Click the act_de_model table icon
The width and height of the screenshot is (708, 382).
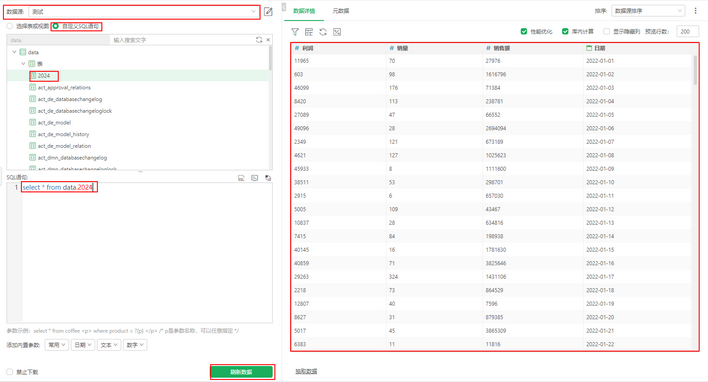tap(33, 122)
